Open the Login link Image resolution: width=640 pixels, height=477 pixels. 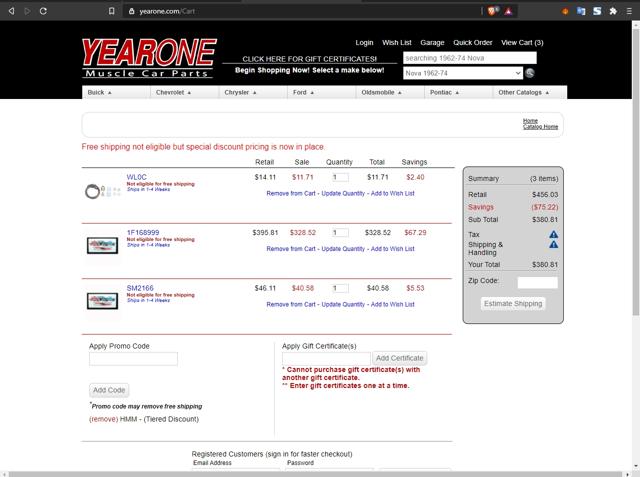tap(364, 42)
